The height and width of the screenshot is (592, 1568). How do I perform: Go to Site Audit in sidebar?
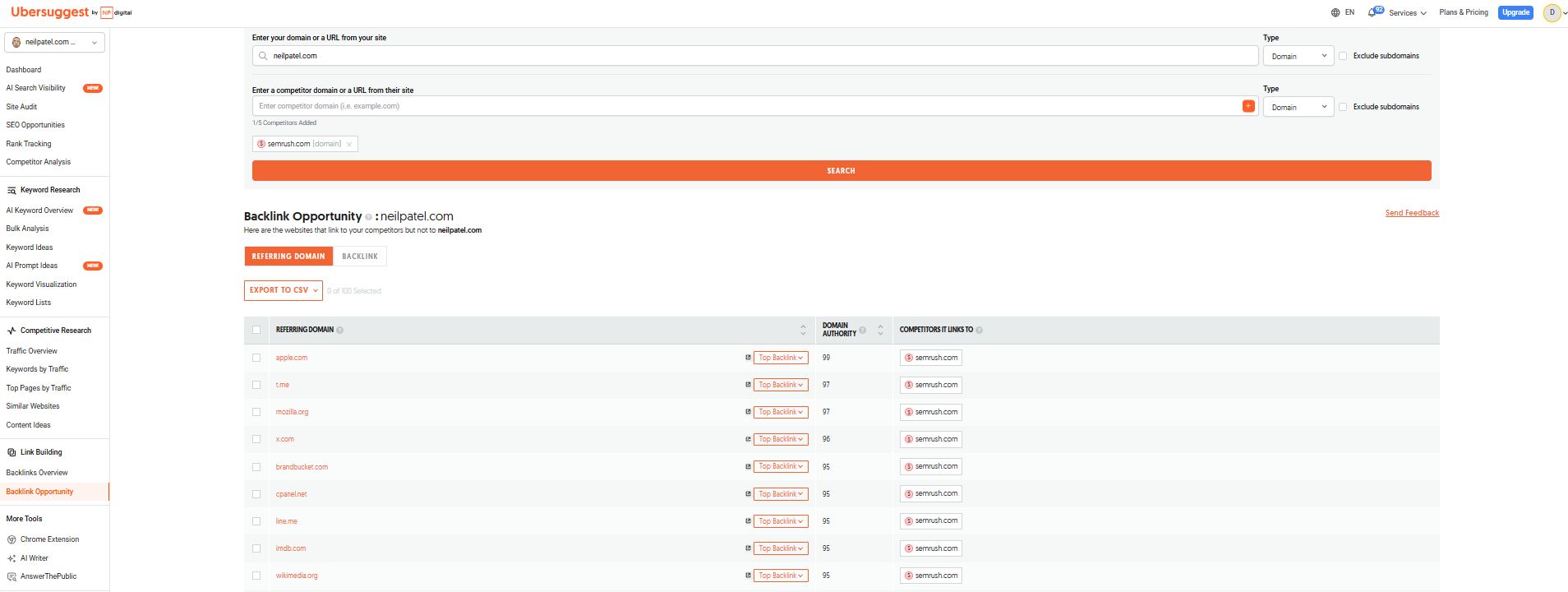click(x=21, y=107)
